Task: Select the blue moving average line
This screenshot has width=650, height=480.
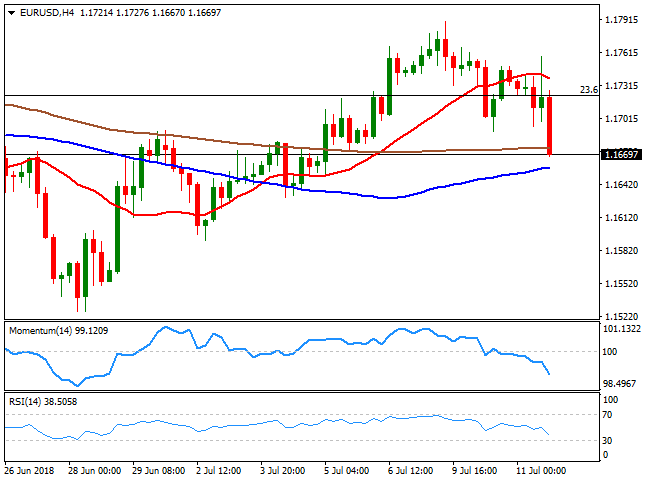Action: click(380, 196)
